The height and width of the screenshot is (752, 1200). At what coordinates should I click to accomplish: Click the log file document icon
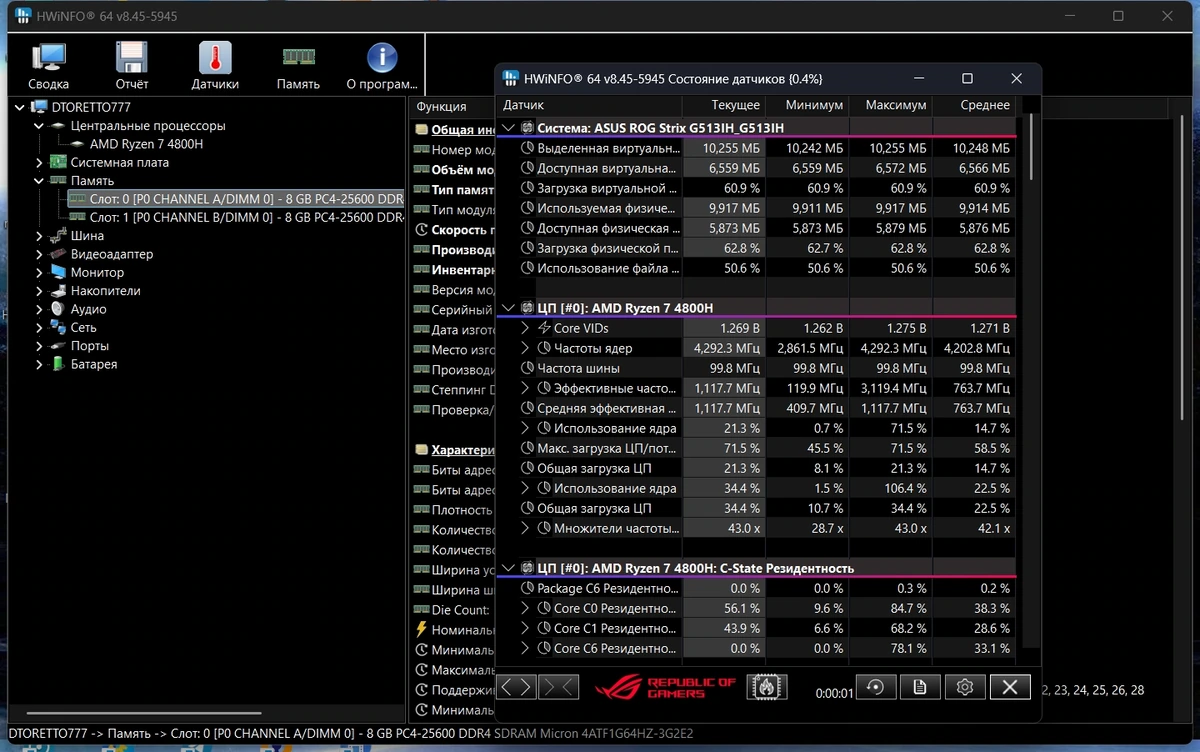pyautogui.click(x=920, y=687)
